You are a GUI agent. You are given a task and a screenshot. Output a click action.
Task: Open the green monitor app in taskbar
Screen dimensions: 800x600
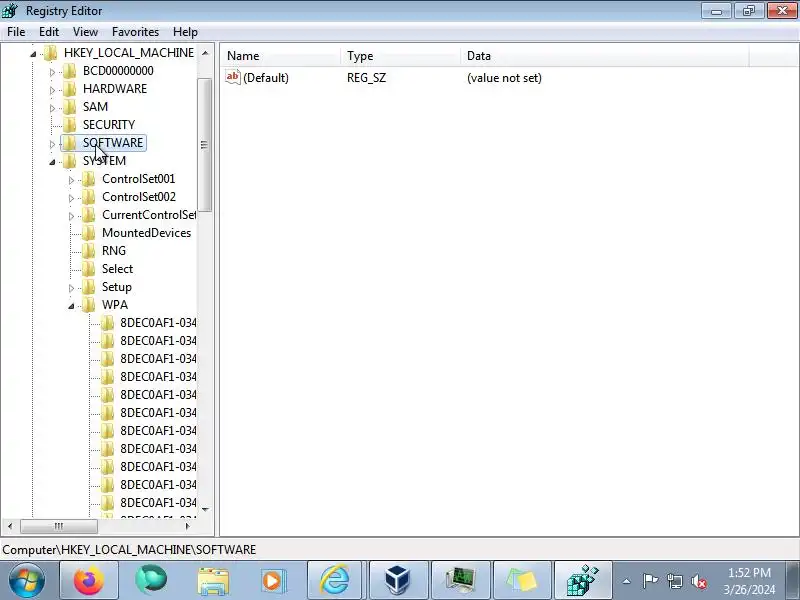pyautogui.click(x=461, y=580)
